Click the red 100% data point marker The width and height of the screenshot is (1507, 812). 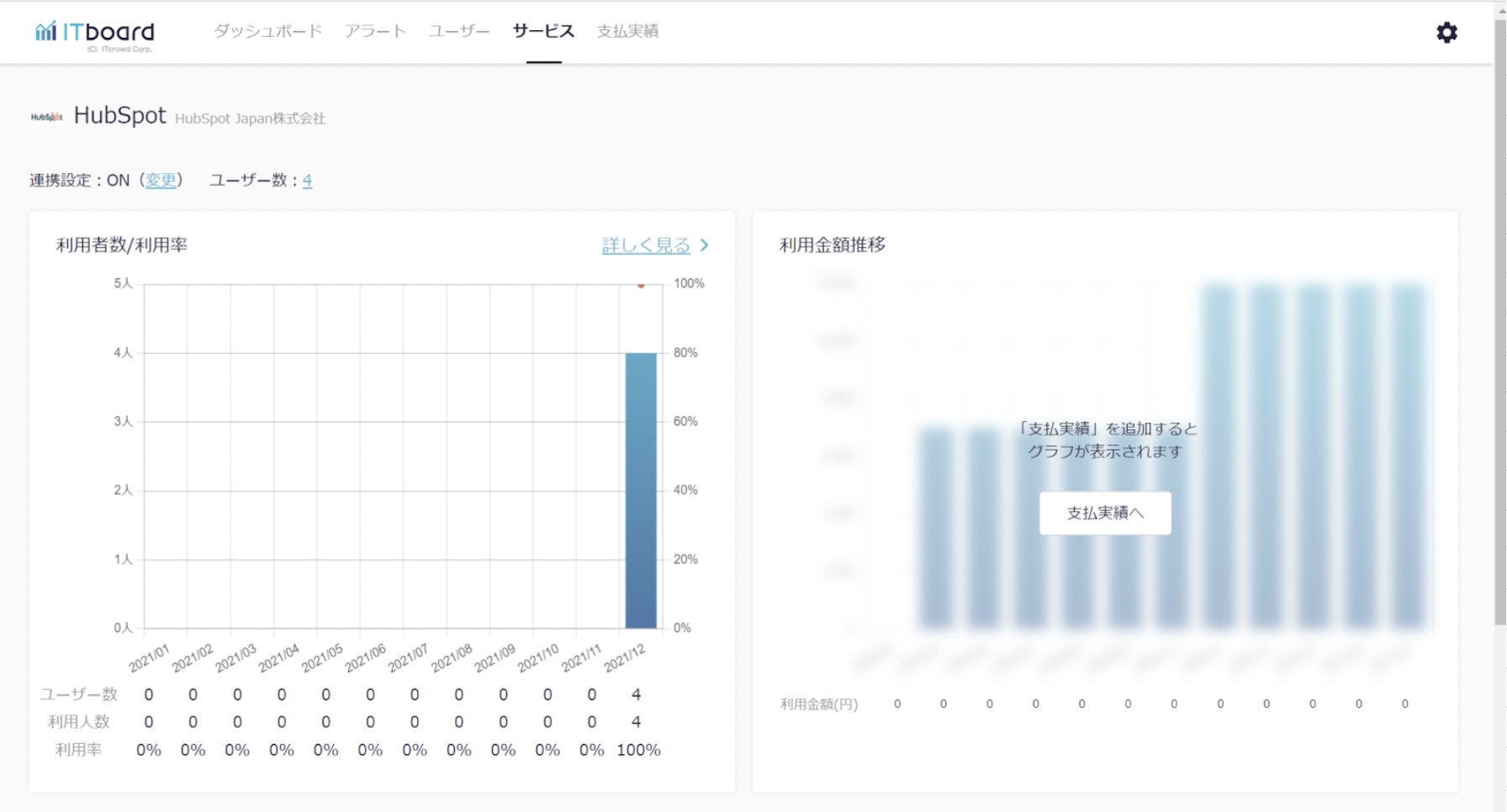[x=641, y=286]
